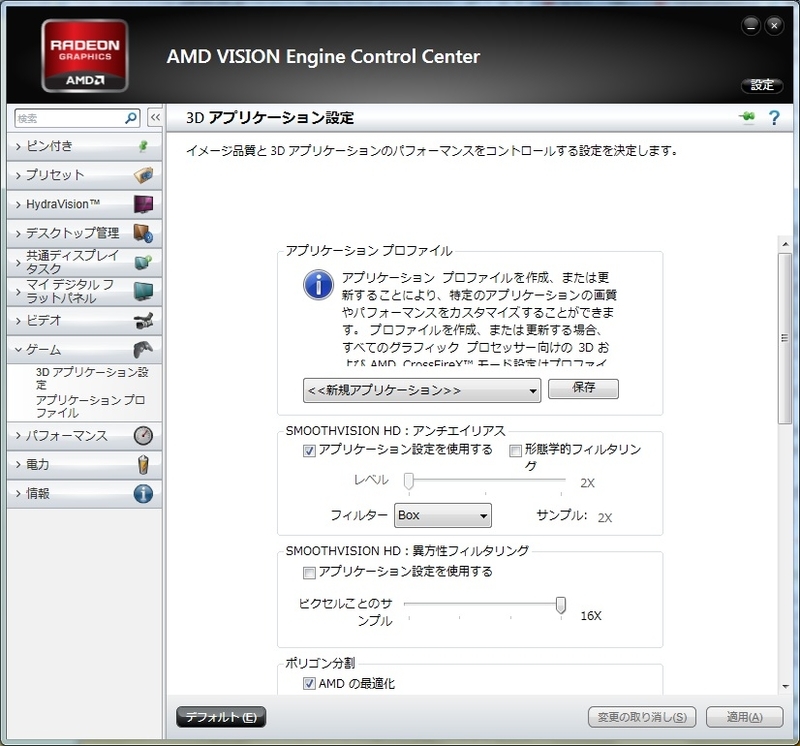Click the Radeon Graphics AMD logo
The width and height of the screenshot is (800, 746).
85,56
